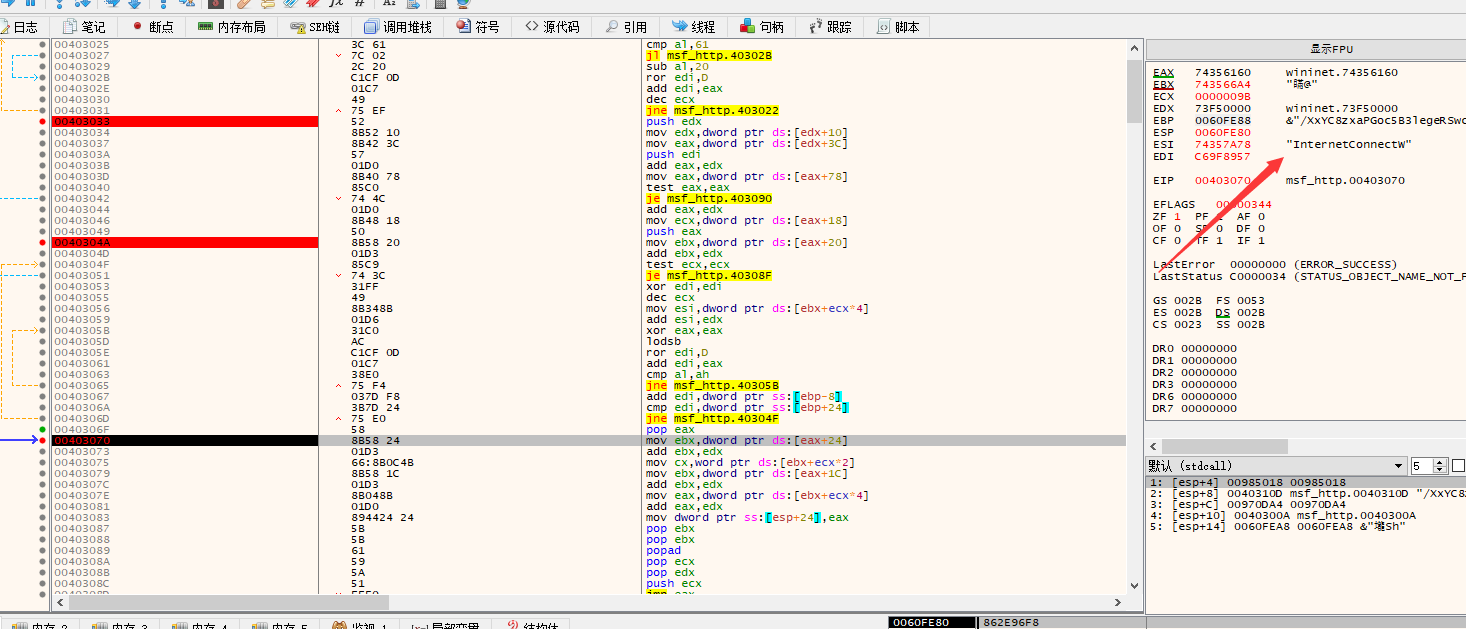The width and height of the screenshot is (1466, 629).
Task: Select the ECX register value 0000009B
Action: click(1222, 97)
